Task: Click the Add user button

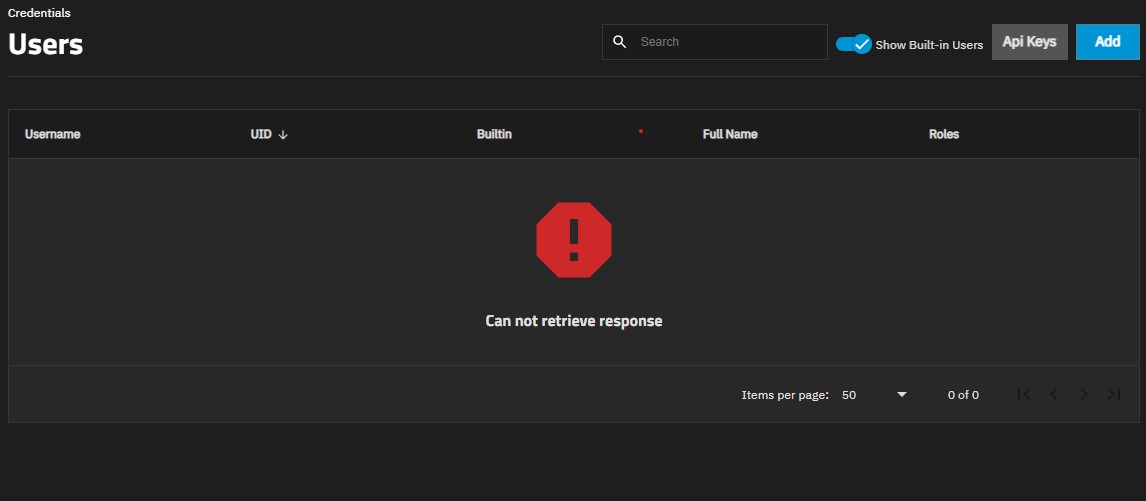Action: (x=1107, y=42)
